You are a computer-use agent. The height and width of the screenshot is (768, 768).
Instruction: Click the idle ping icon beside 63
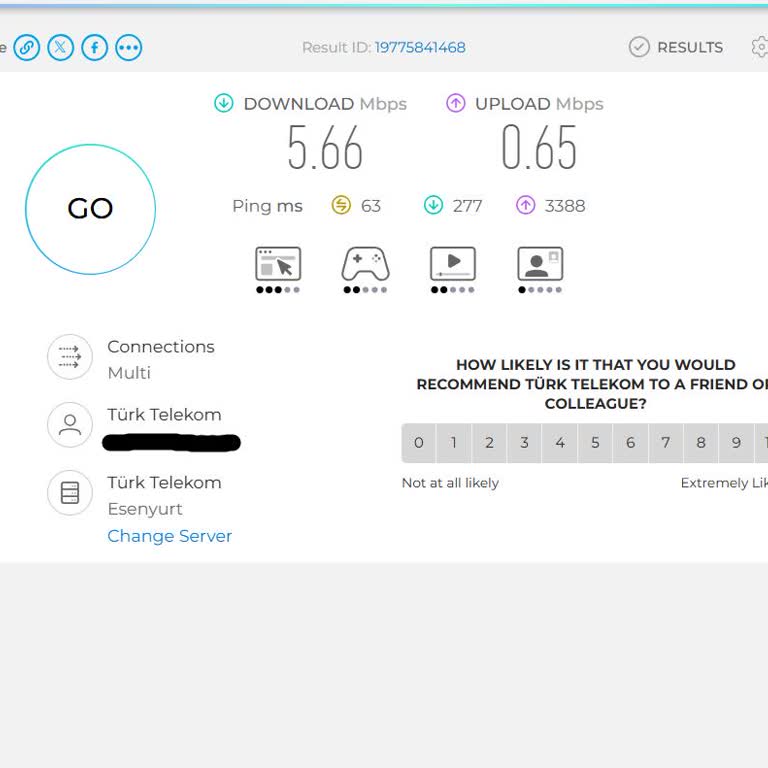[x=341, y=205]
